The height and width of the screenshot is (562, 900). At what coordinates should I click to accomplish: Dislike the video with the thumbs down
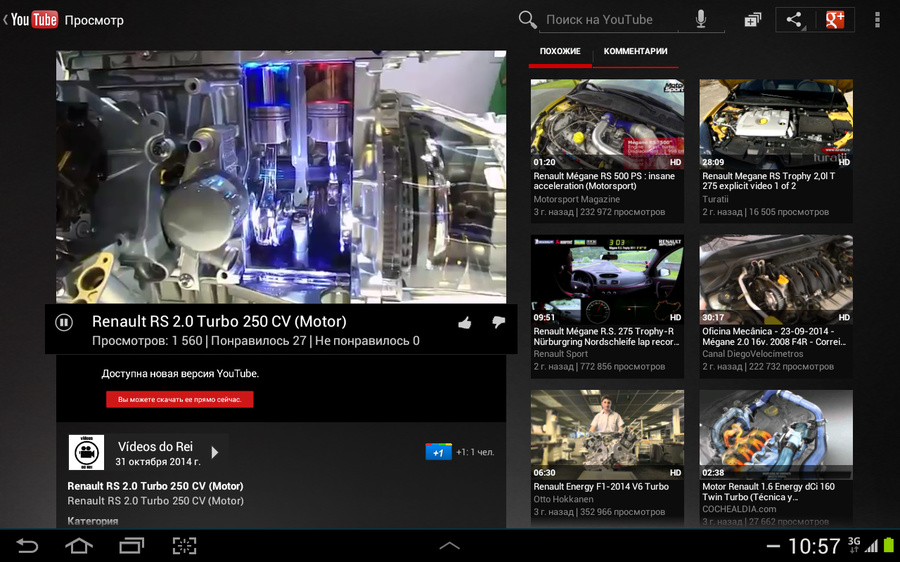498,323
